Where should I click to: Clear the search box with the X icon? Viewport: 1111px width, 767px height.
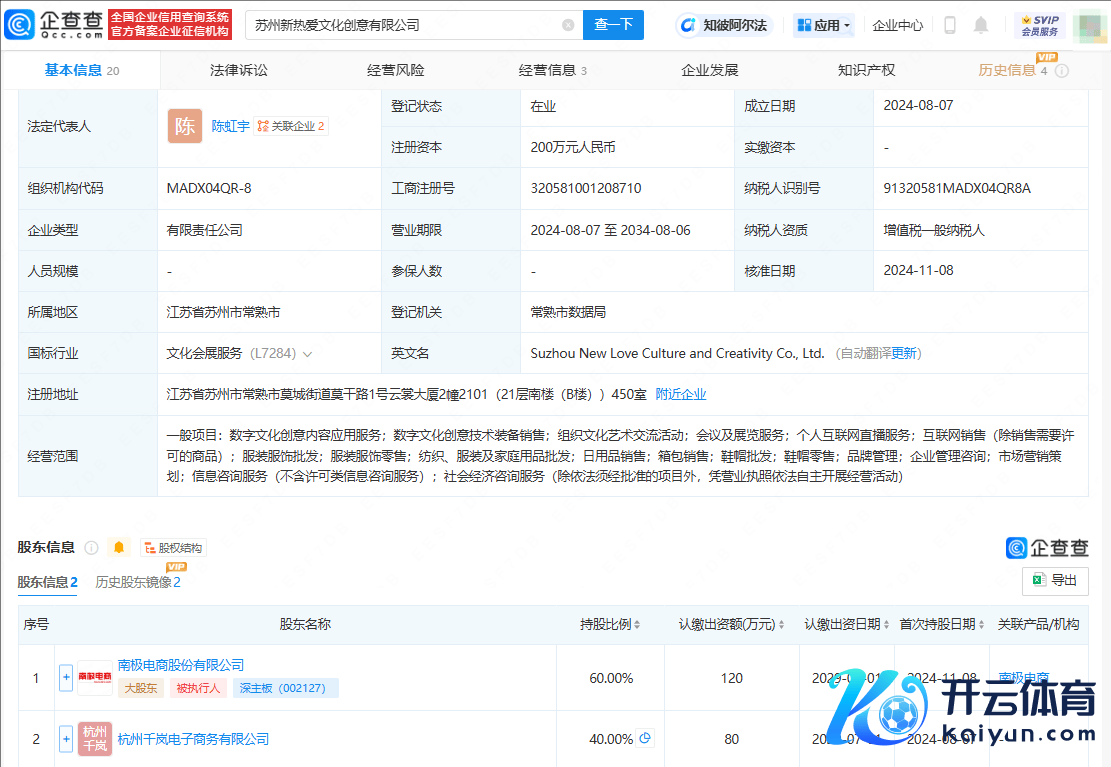[568, 25]
